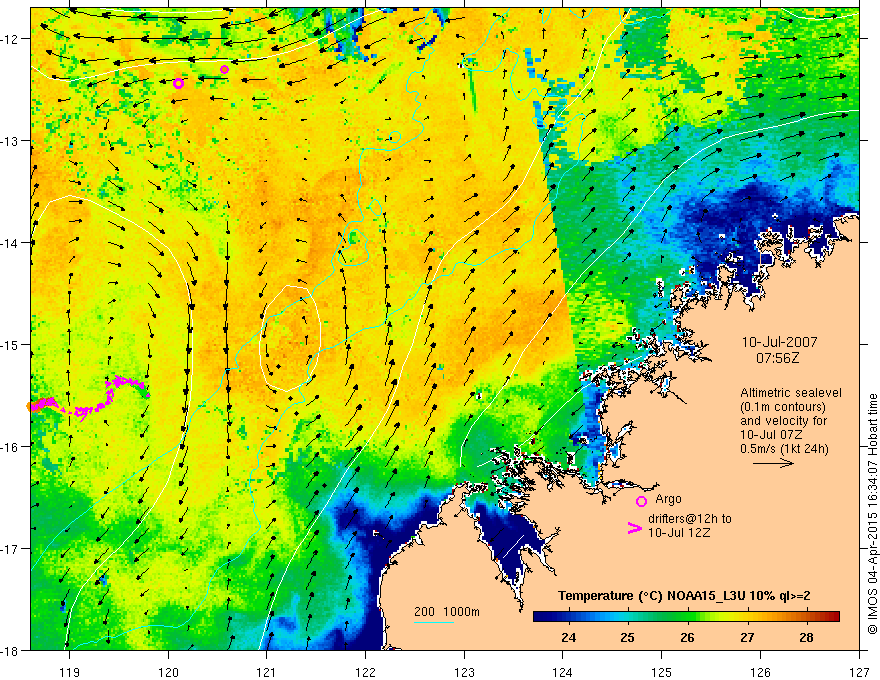This screenshot has height=680, width=880.
Task: Click color bar tick label 26
Action: pos(687,637)
